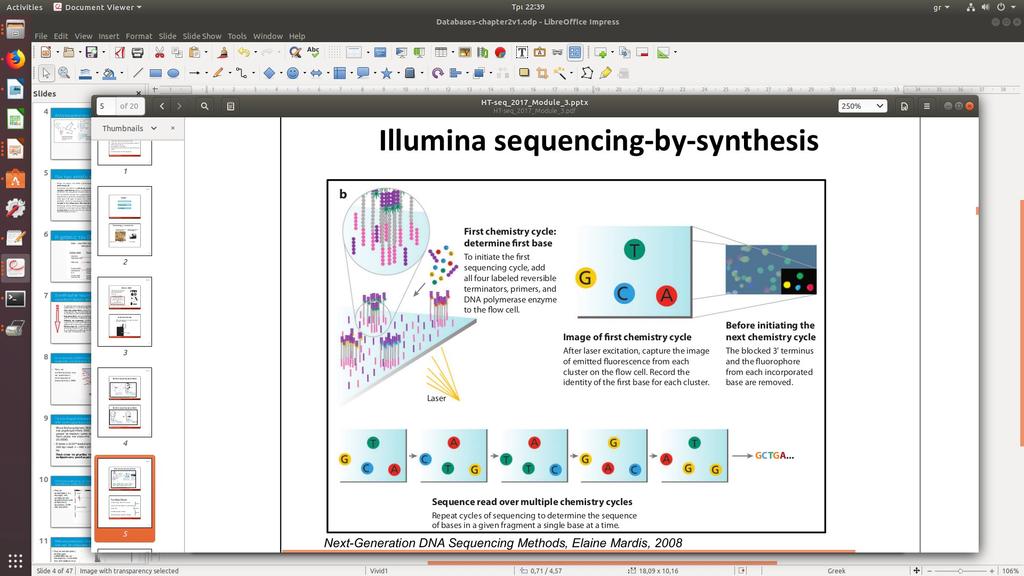
Task: Open Ubuntu Software from the dock
Action: 15,179
